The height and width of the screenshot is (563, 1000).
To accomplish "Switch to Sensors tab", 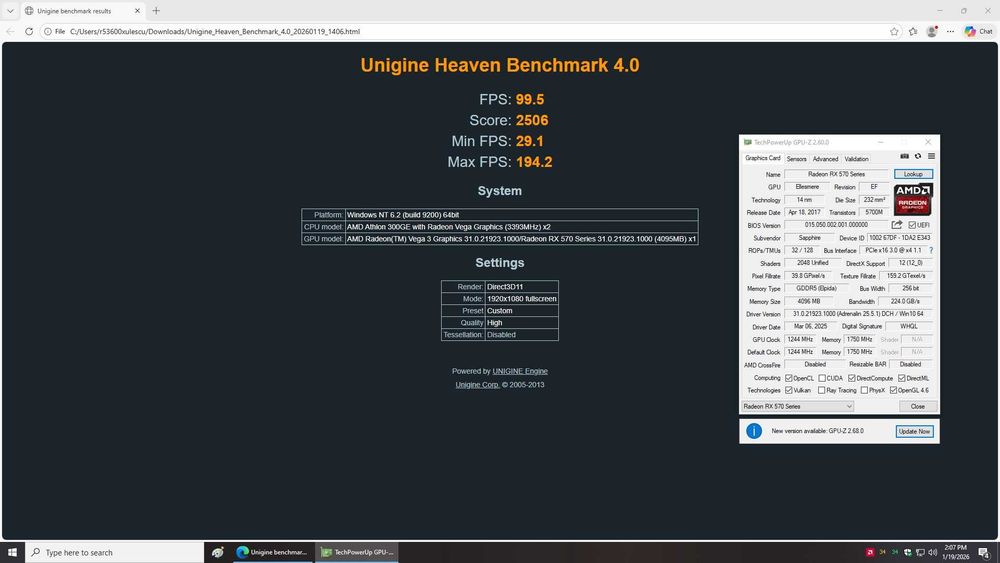I will click(797, 159).
